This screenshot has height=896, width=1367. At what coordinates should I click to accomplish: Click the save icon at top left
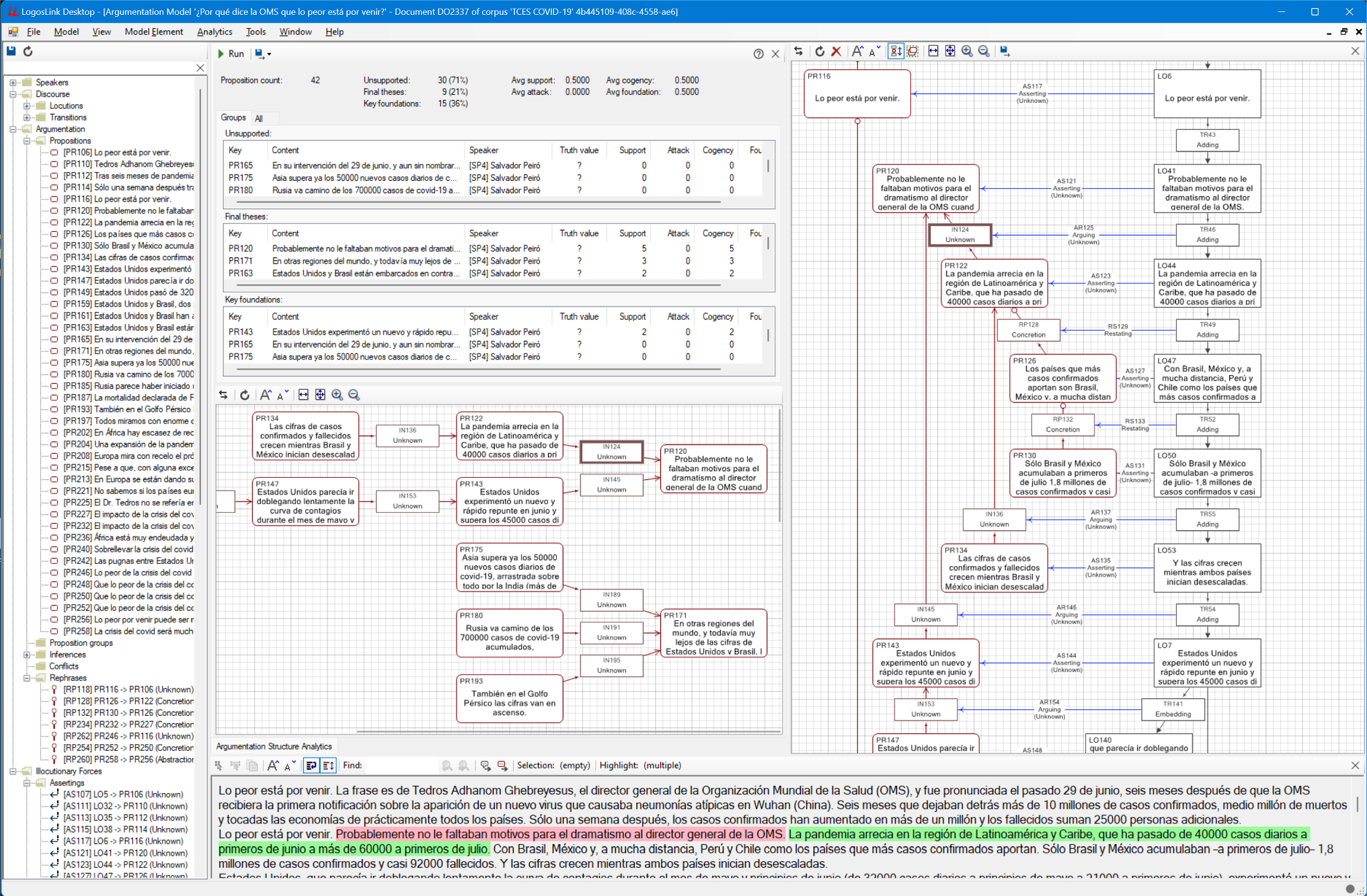point(11,52)
